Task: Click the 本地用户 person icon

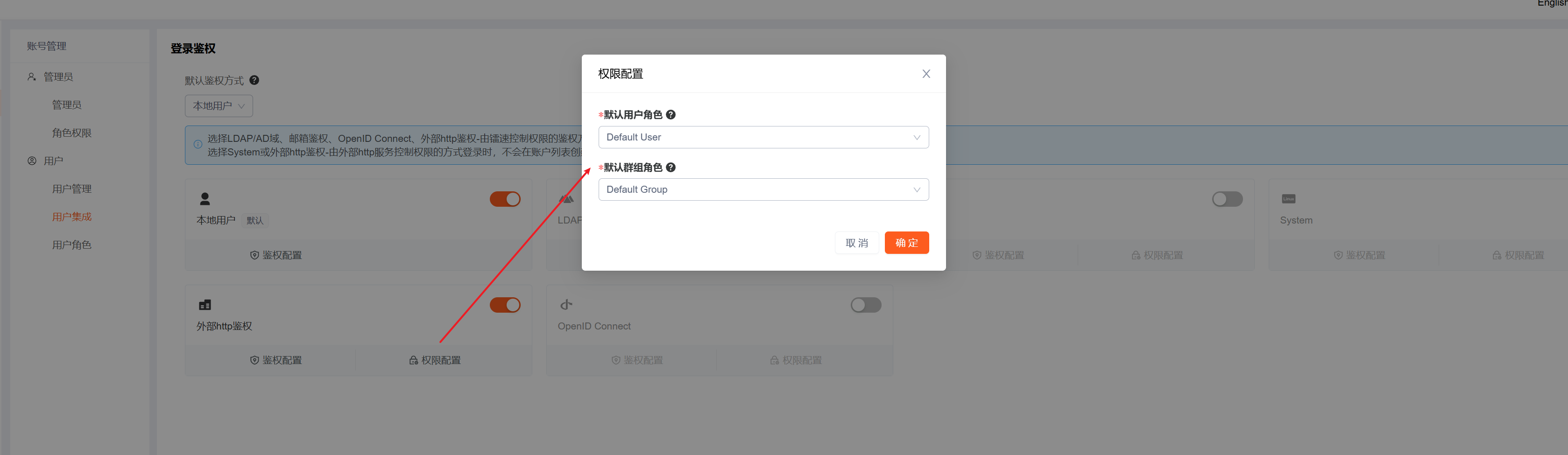Action: [205, 199]
